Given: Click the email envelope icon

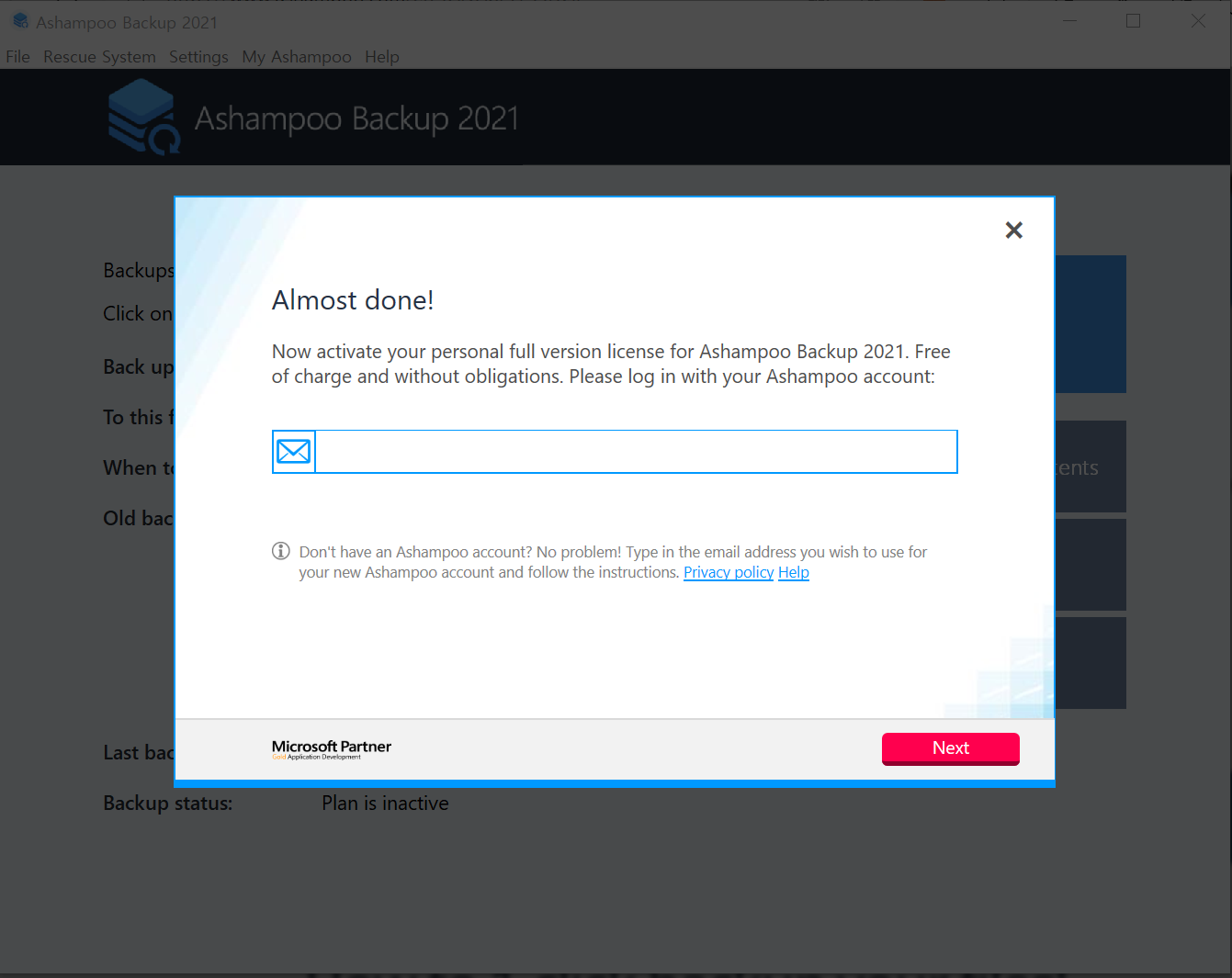Looking at the screenshot, I should click(x=294, y=452).
